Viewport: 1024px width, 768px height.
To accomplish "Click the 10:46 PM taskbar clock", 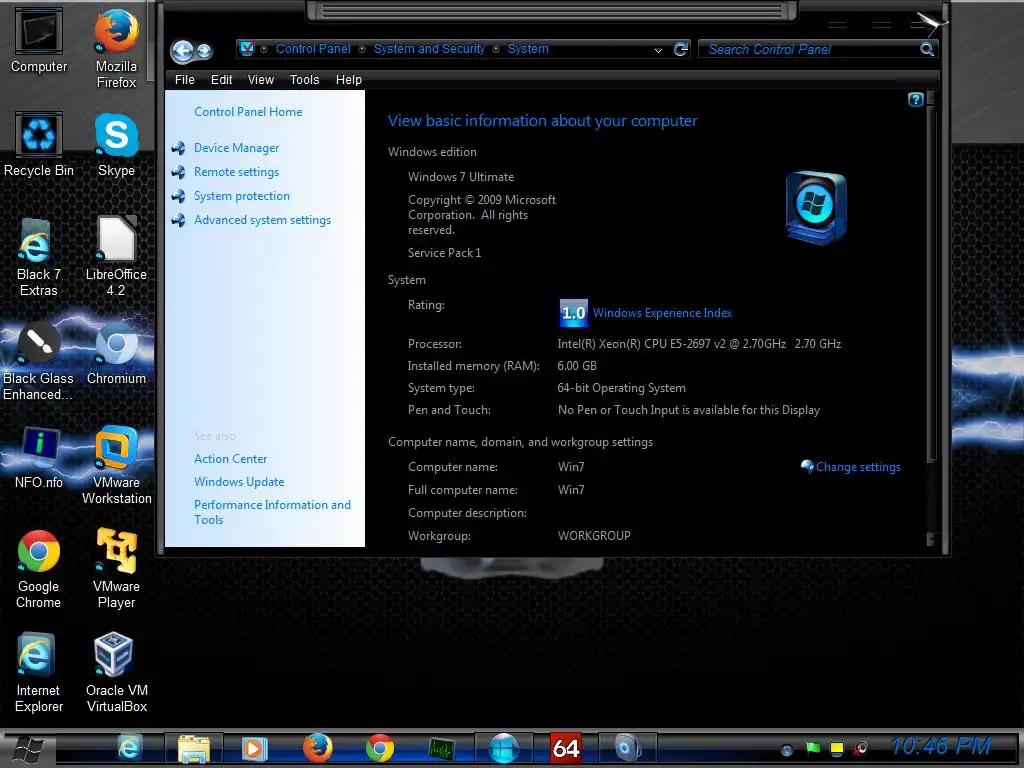I will click(x=941, y=746).
